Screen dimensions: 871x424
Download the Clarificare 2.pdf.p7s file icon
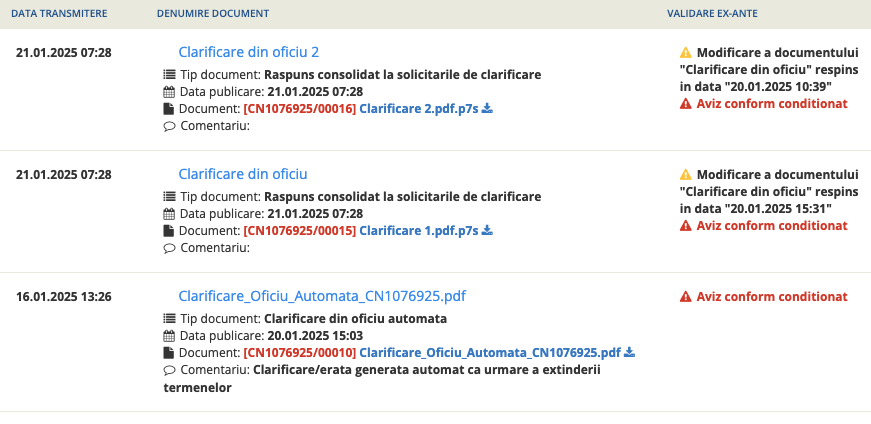488,109
